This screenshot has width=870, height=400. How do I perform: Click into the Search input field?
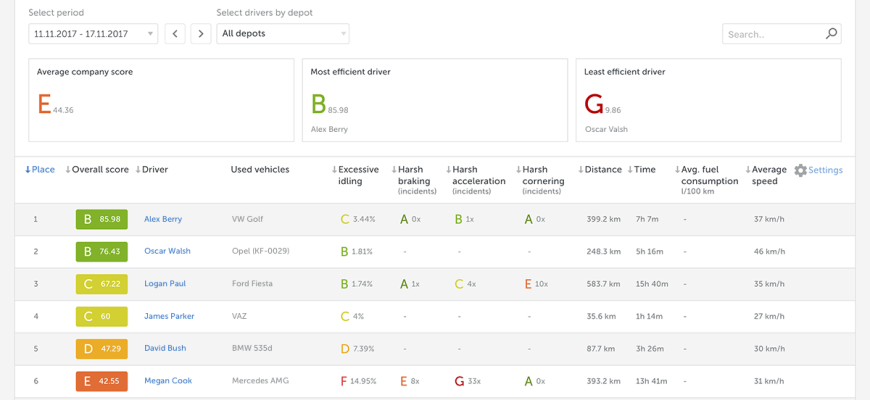(x=772, y=34)
